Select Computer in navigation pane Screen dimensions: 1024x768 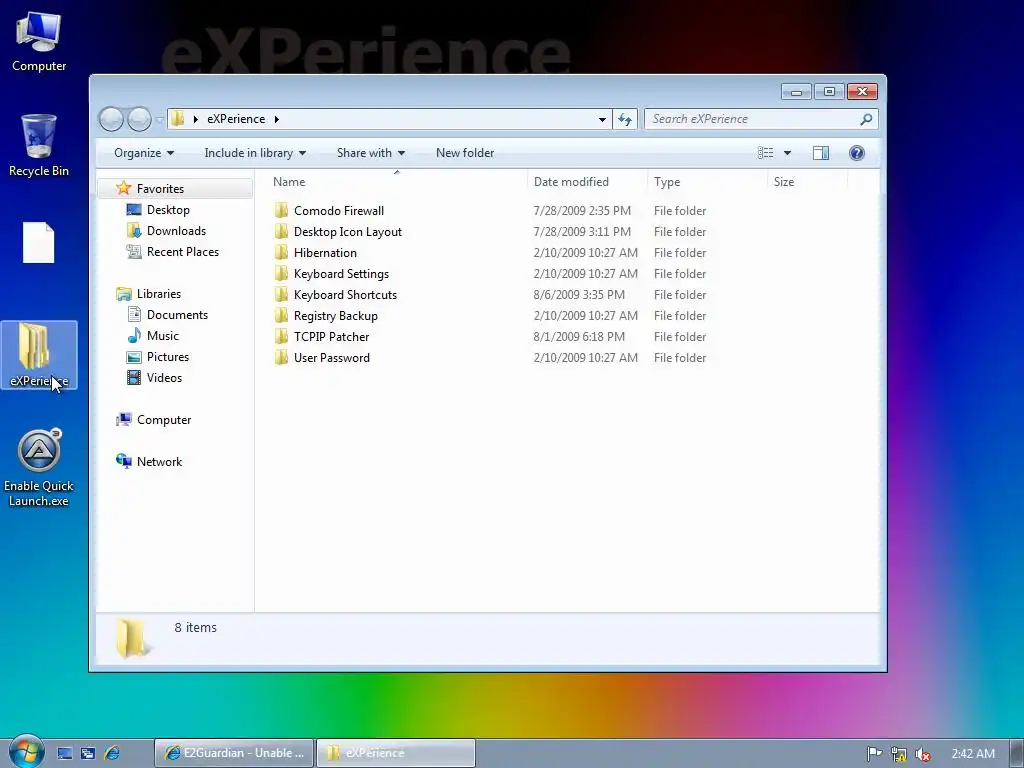point(164,420)
